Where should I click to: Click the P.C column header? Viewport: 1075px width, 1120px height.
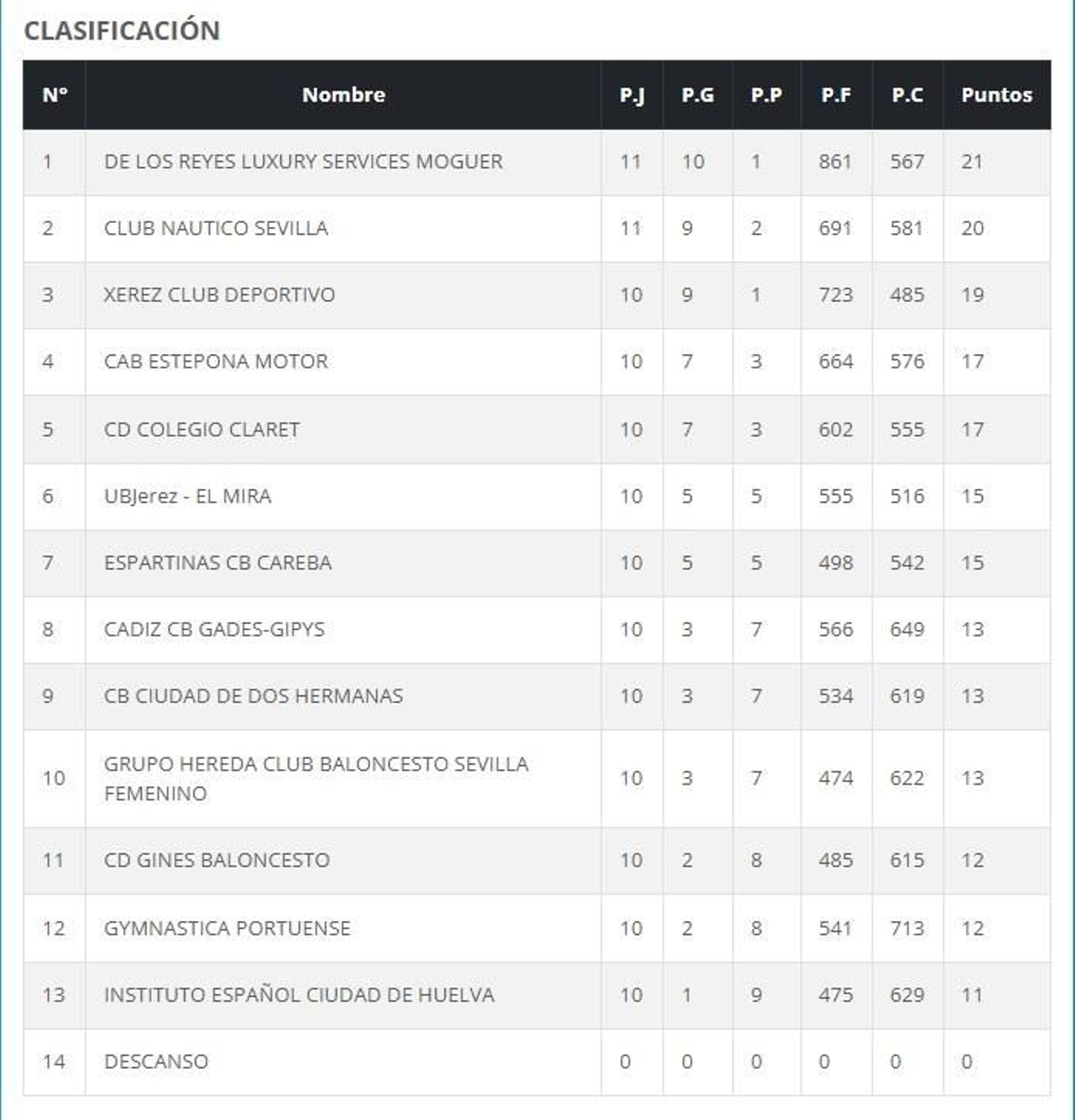907,95
